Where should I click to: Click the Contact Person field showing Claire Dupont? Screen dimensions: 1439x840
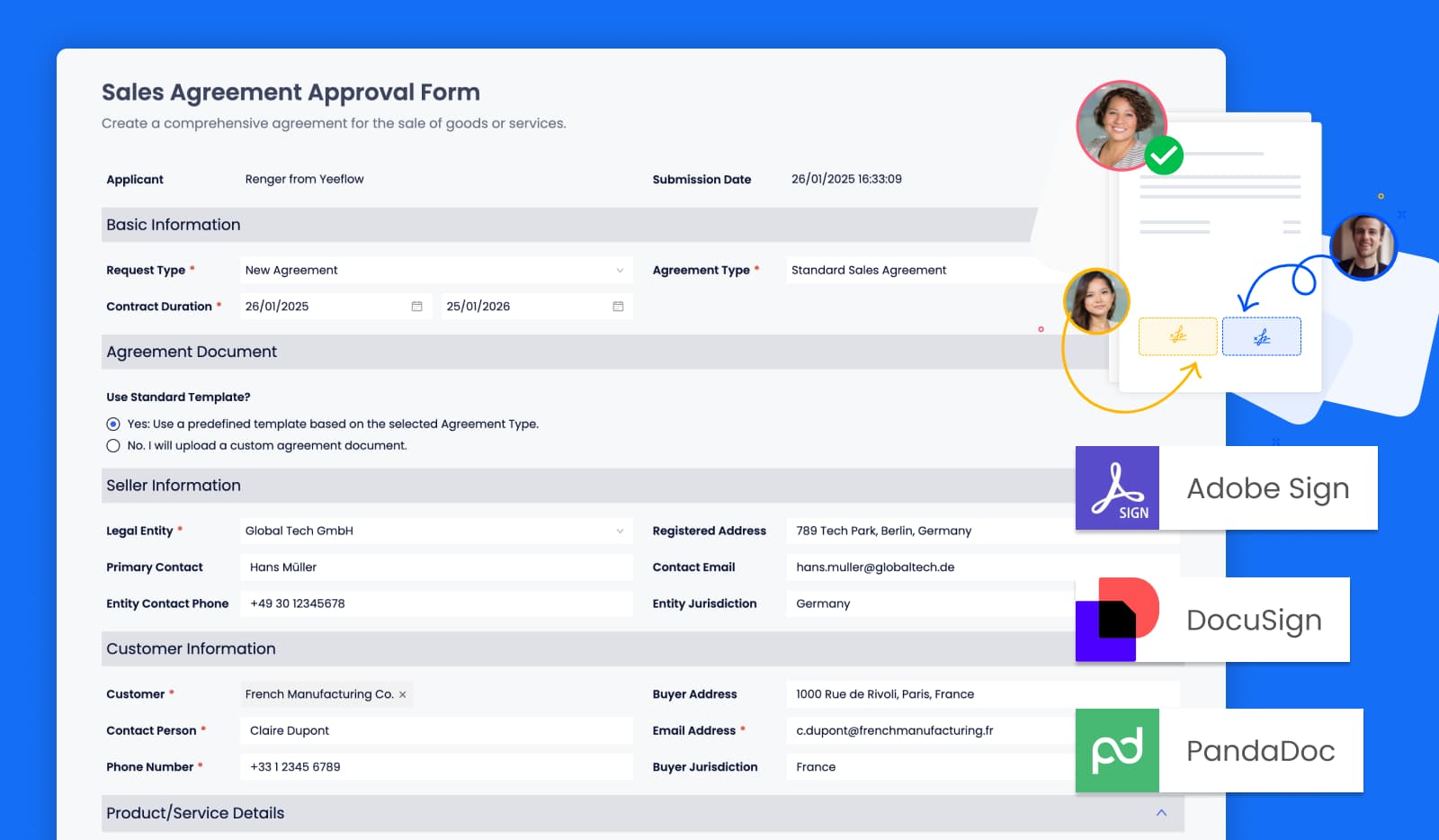click(436, 730)
